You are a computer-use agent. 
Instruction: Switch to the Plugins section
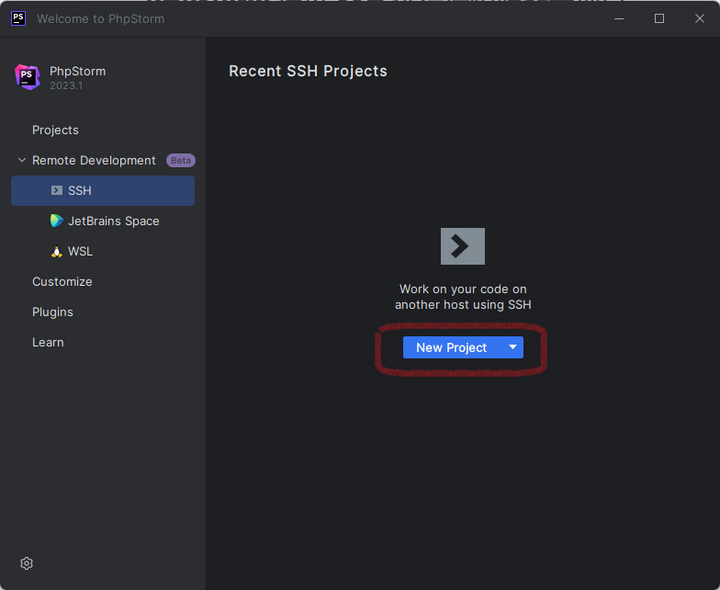(x=52, y=312)
